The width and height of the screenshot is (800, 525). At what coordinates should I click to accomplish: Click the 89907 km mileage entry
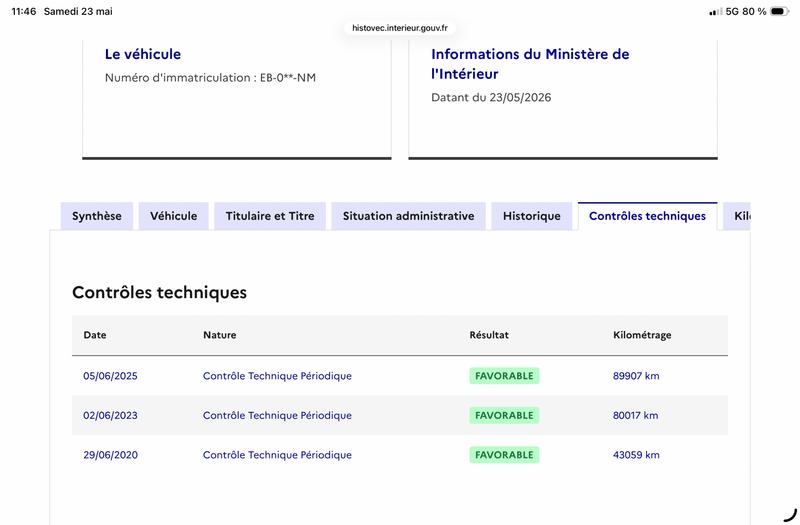click(636, 376)
